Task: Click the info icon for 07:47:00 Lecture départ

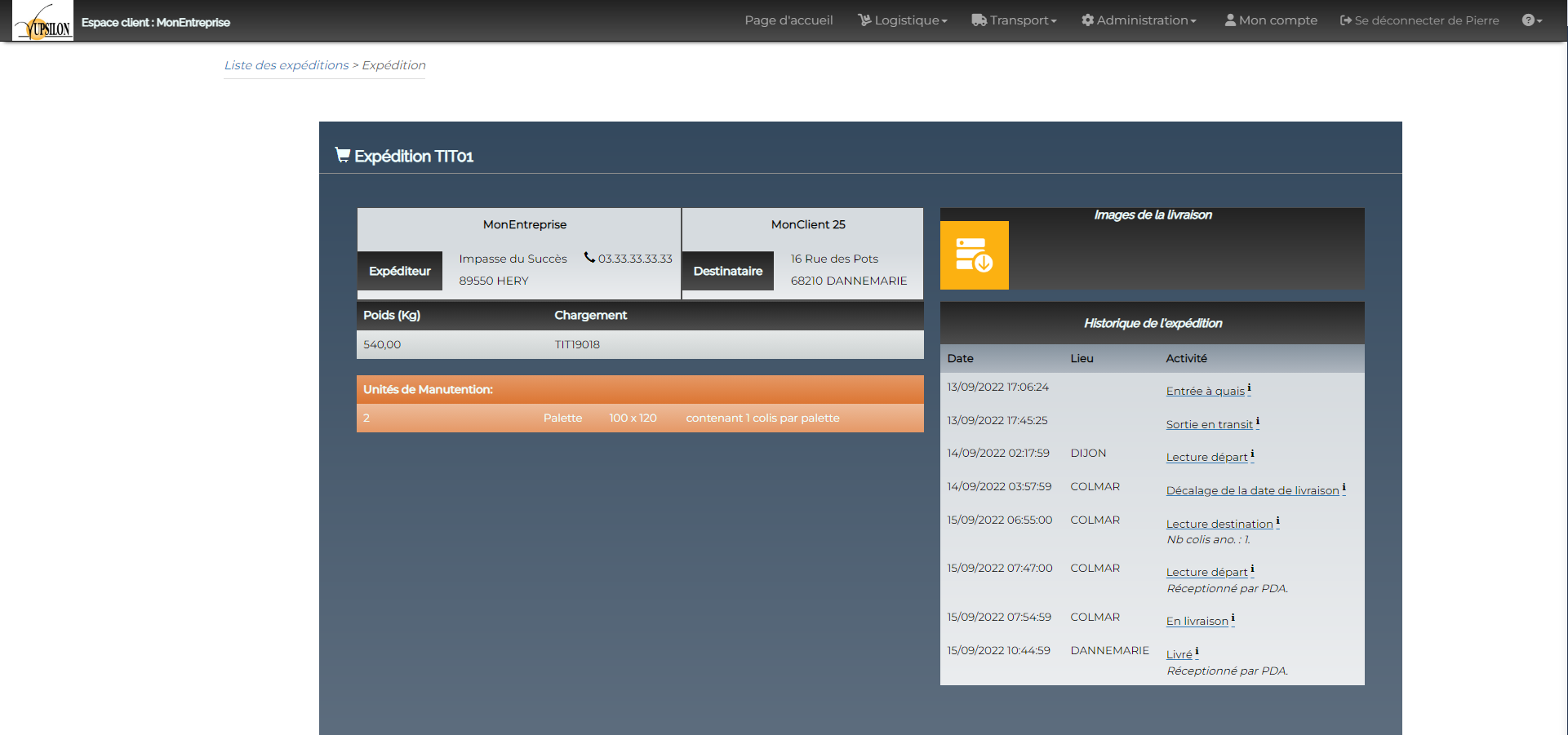Action: [x=1252, y=570]
